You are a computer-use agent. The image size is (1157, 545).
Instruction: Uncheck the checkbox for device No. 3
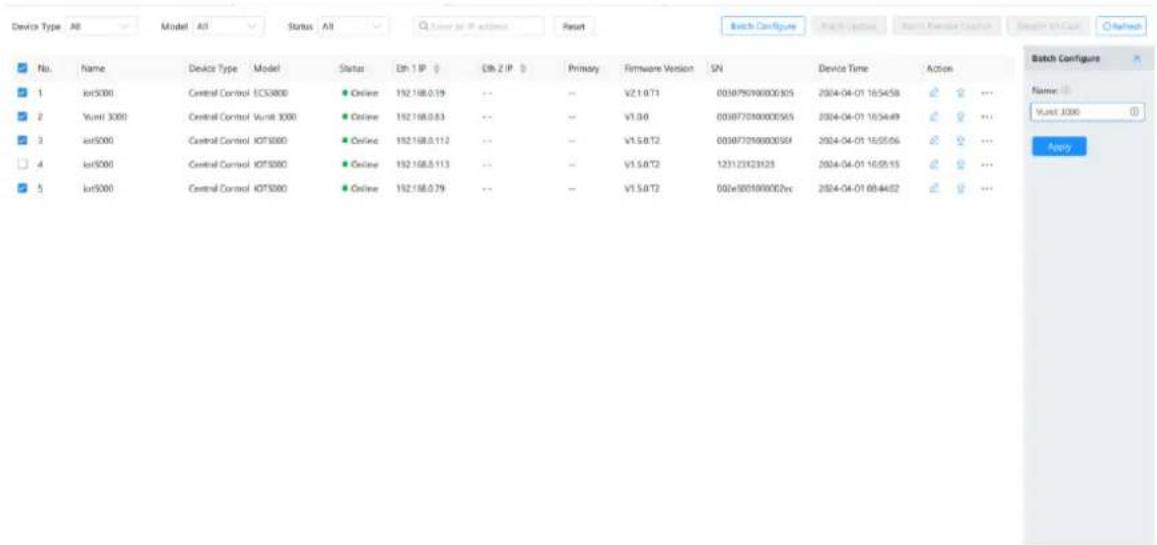tap(23, 140)
